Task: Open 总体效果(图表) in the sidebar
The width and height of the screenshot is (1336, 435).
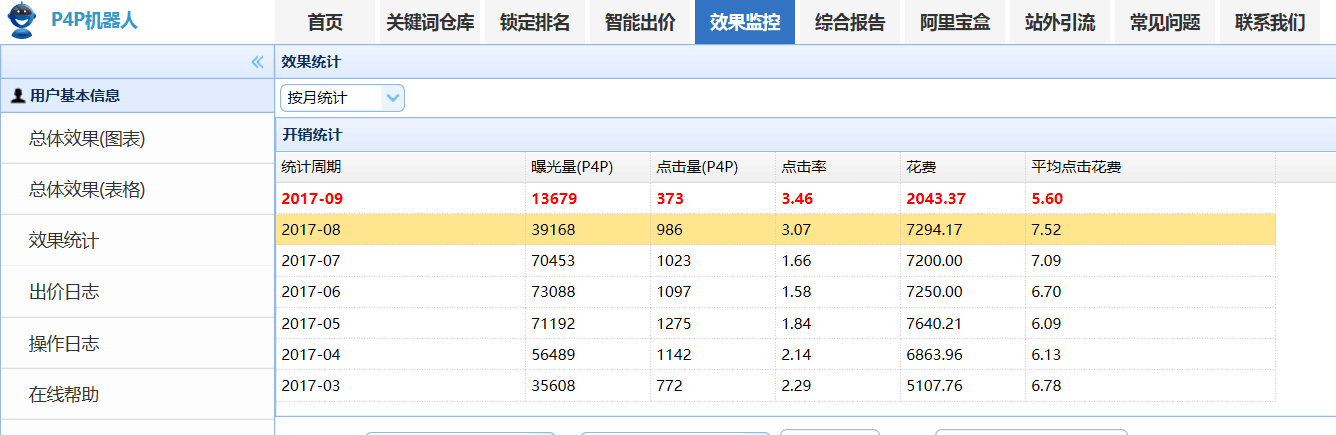Action: click(x=137, y=139)
